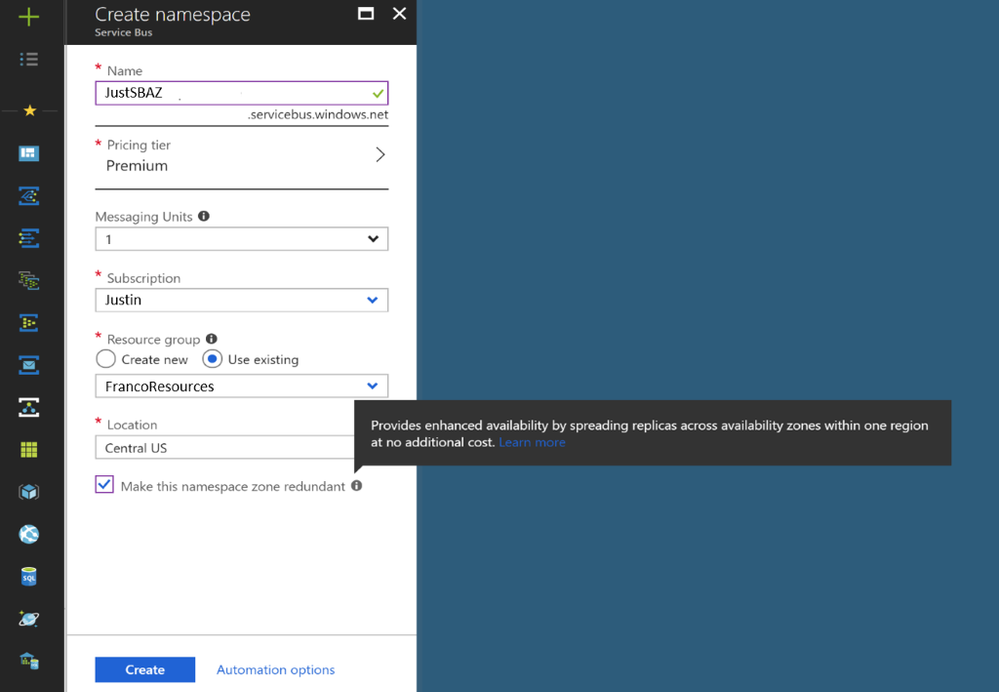
Task: Open the Messaging Units dropdown
Action: pyautogui.click(x=241, y=239)
